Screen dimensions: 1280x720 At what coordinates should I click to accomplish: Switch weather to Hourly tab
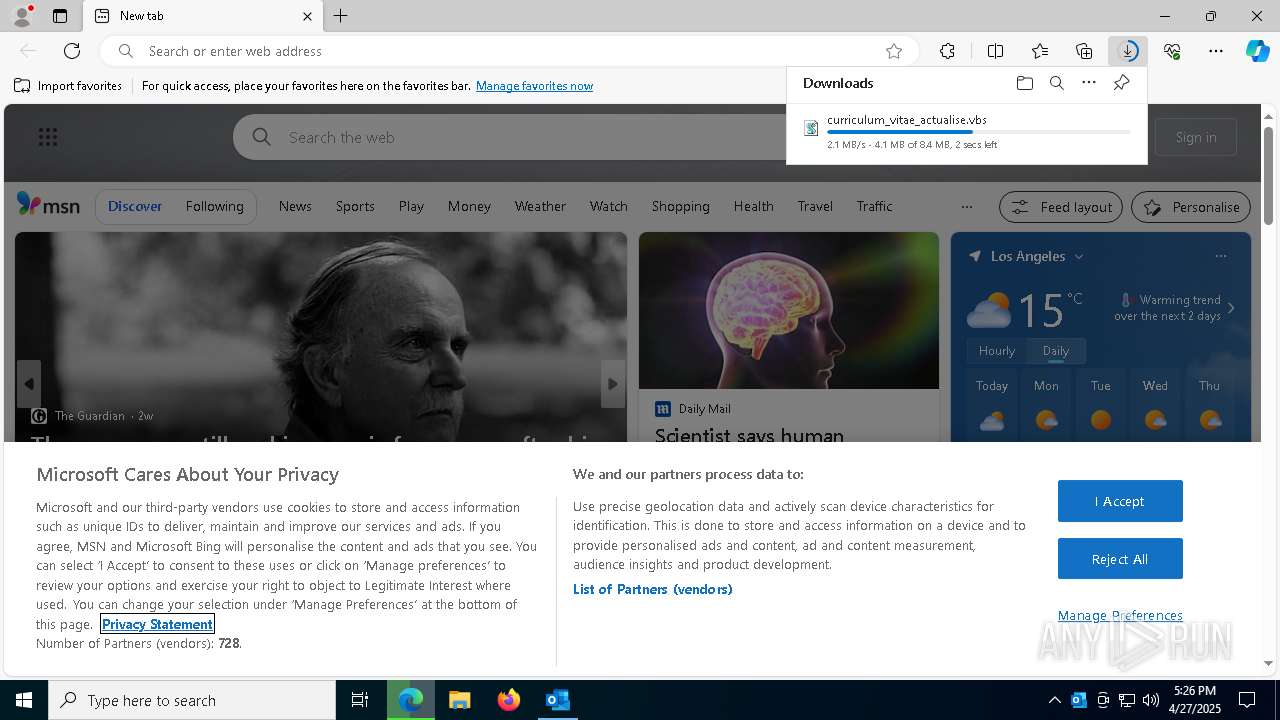(997, 351)
